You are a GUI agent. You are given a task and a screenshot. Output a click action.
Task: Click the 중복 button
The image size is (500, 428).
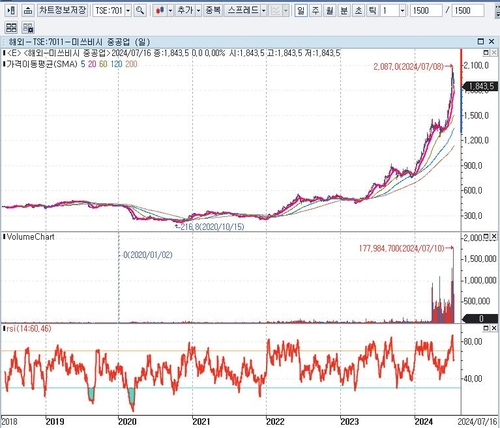click(x=213, y=11)
